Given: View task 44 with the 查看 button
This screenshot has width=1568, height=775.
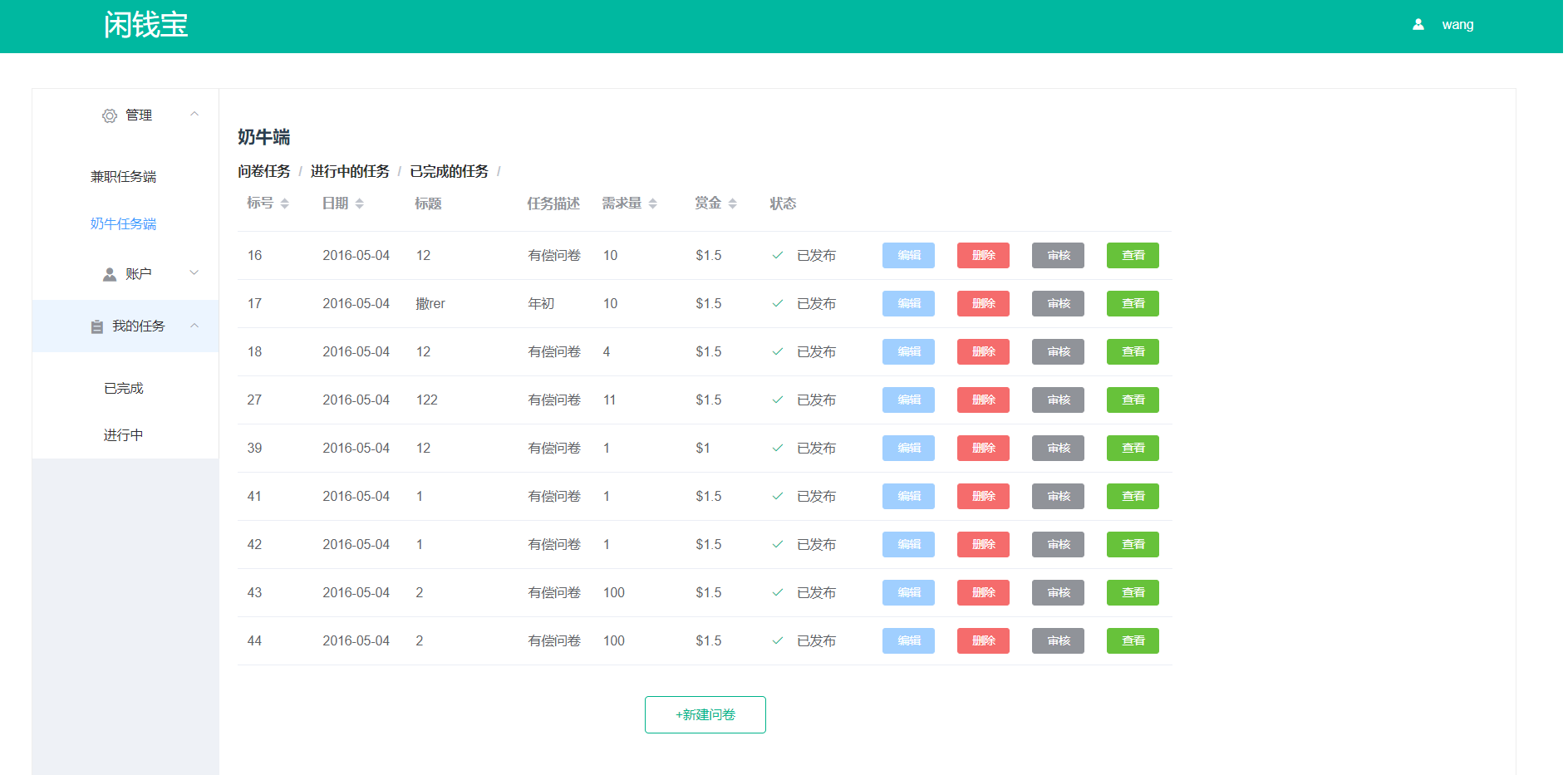Looking at the screenshot, I should tap(1133, 641).
